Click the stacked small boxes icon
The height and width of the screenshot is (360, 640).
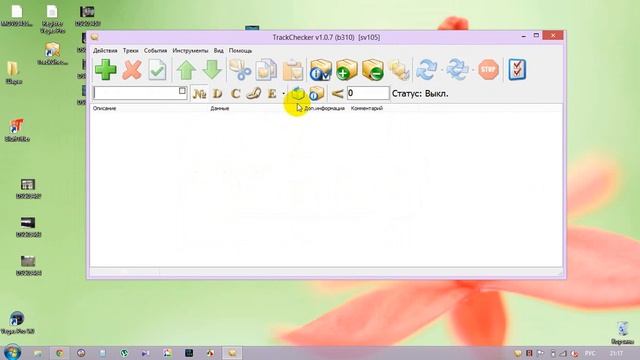coord(399,70)
